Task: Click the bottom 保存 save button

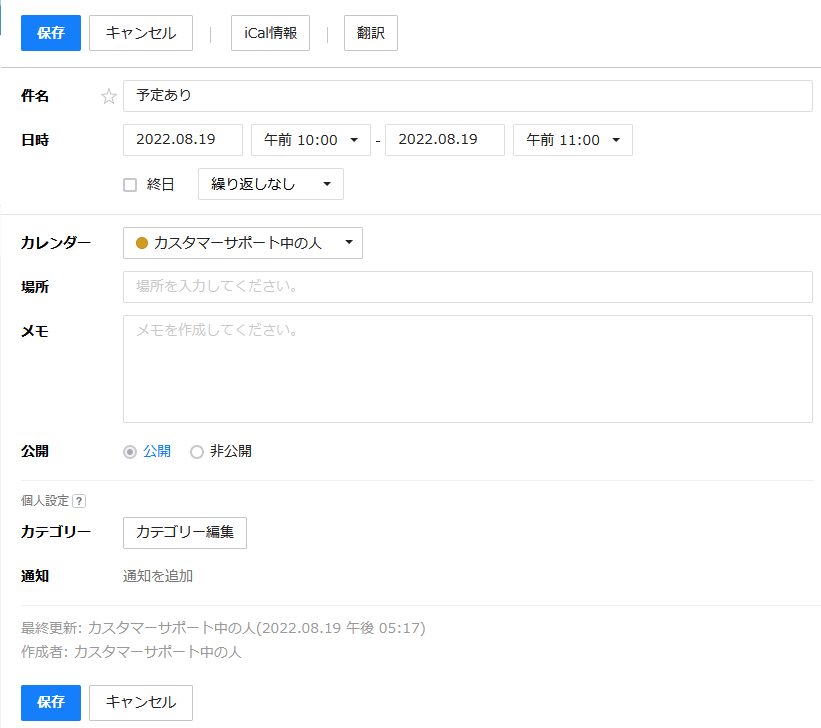Action: (x=50, y=702)
